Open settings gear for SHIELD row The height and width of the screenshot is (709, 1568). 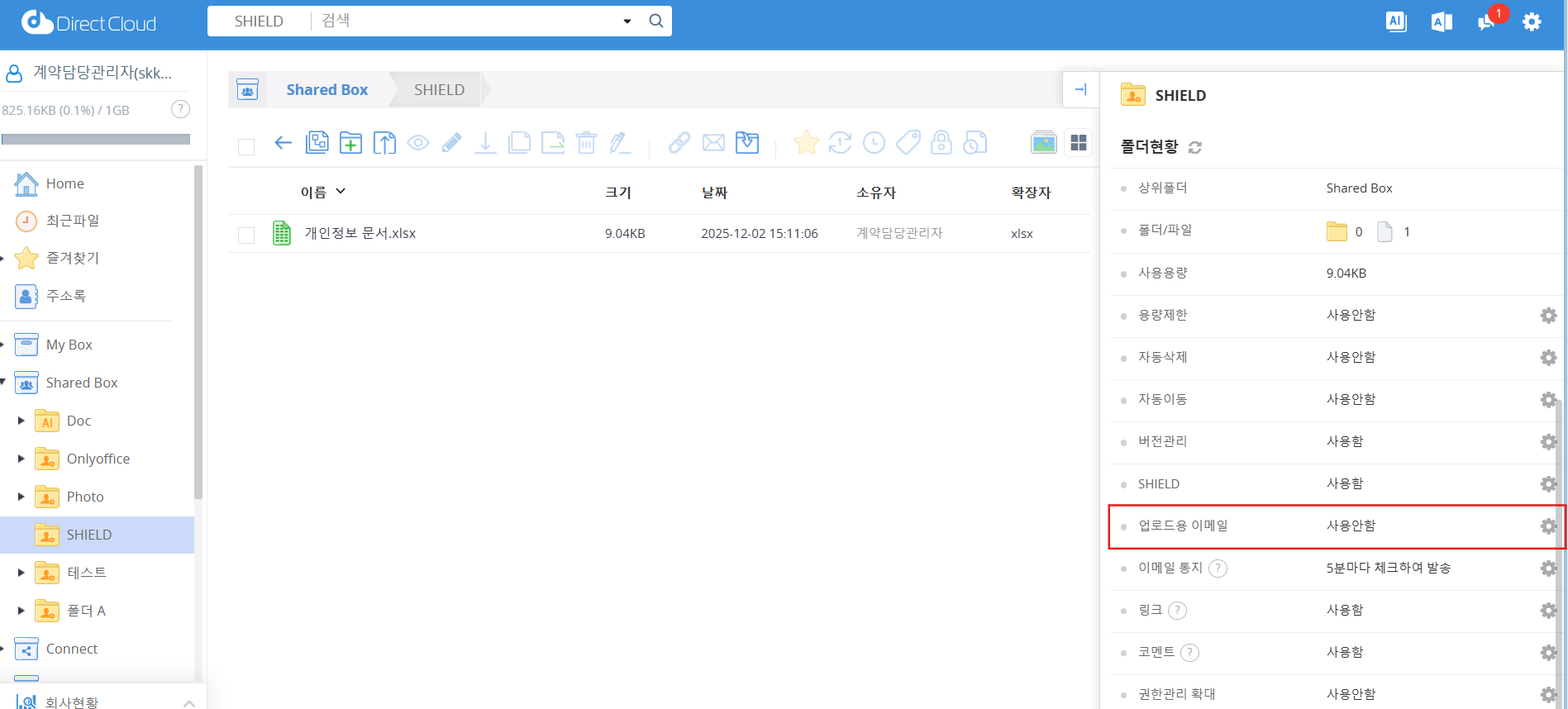(x=1548, y=484)
